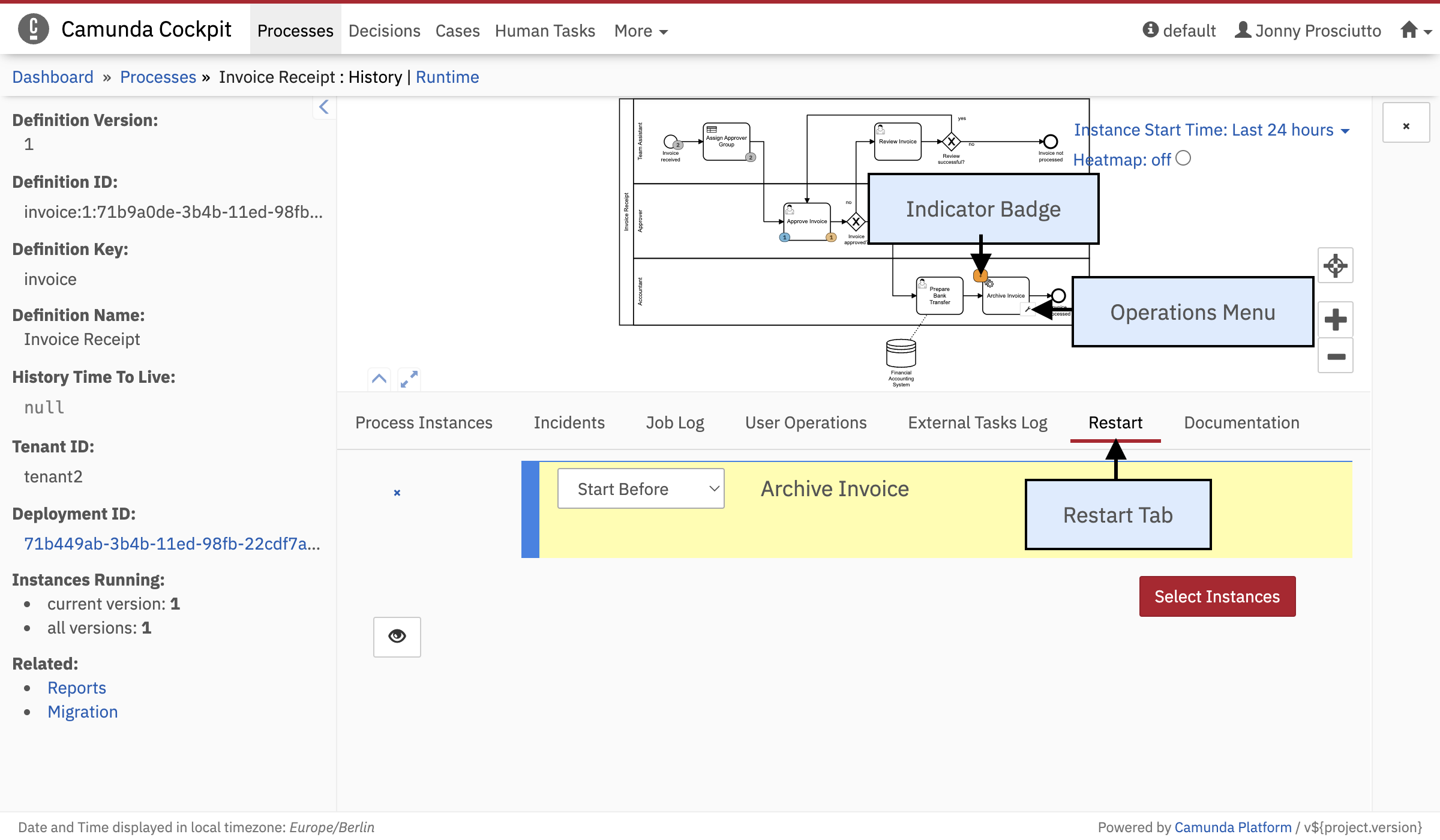Switch to the External Tasks Log tab

click(977, 422)
